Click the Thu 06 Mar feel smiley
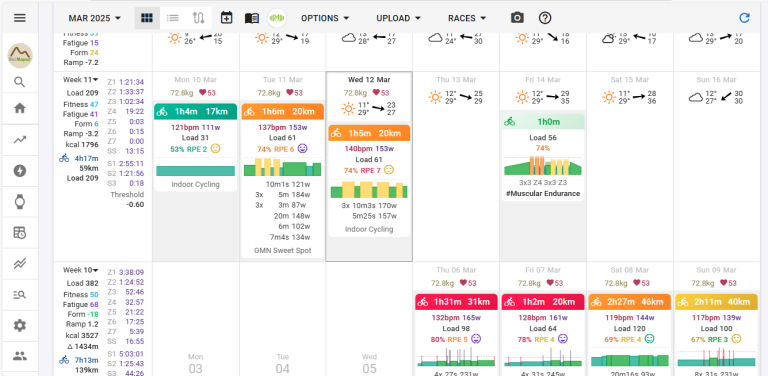 [x=476, y=339]
